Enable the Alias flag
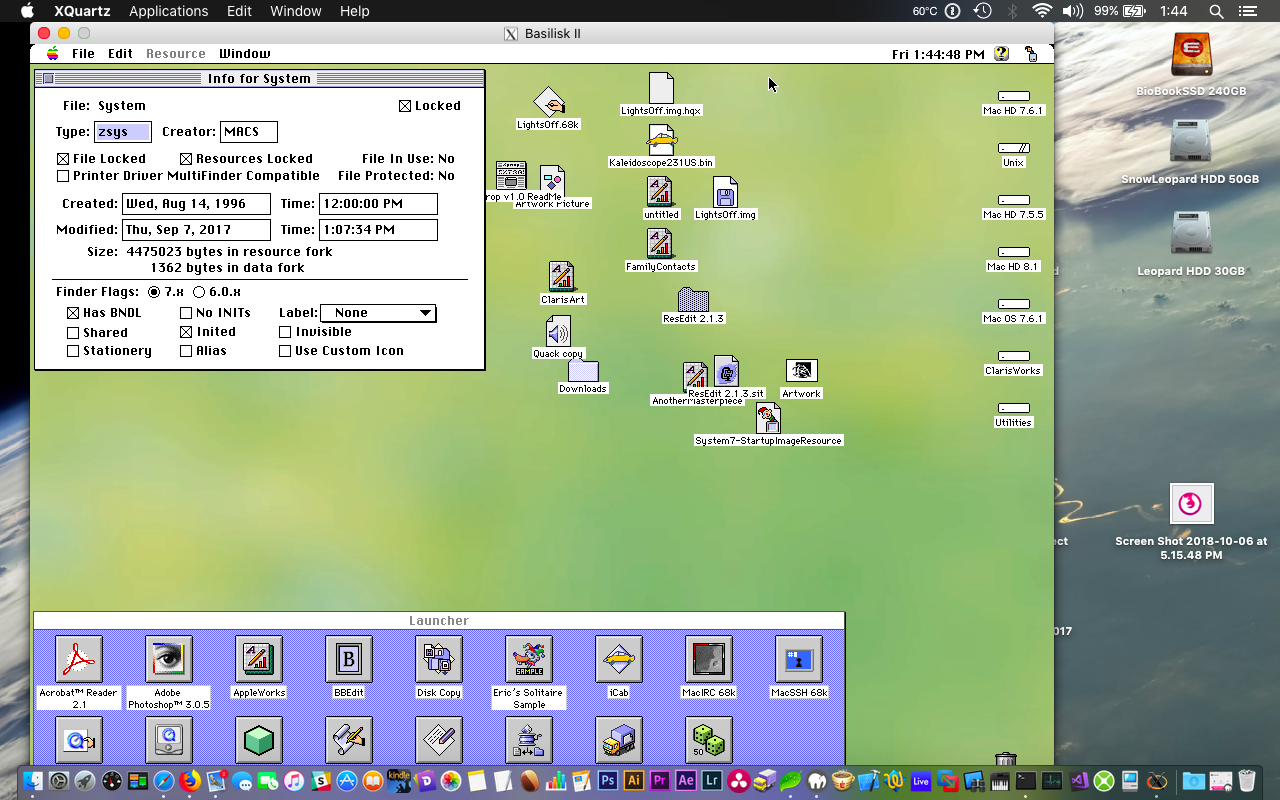The width and height of the screenshot is (1280, 800). [186, 351]
